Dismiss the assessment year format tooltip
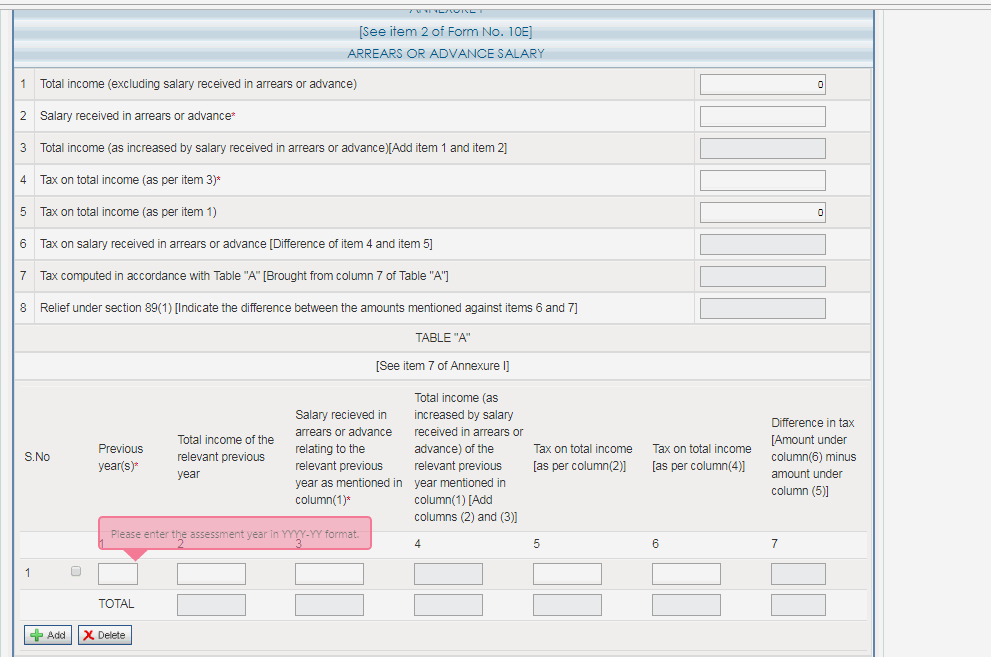 coord(234,534)
